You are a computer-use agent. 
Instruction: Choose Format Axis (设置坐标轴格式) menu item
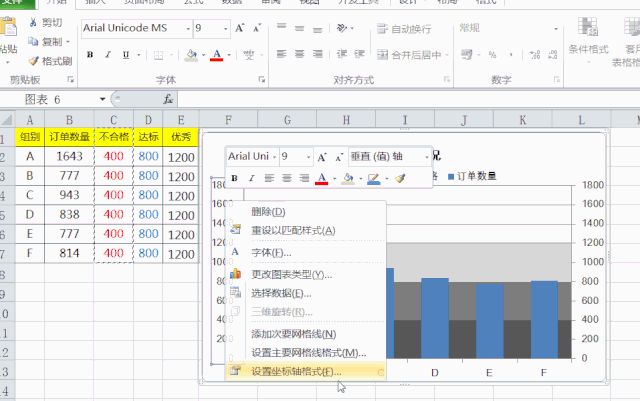[305, 371]
